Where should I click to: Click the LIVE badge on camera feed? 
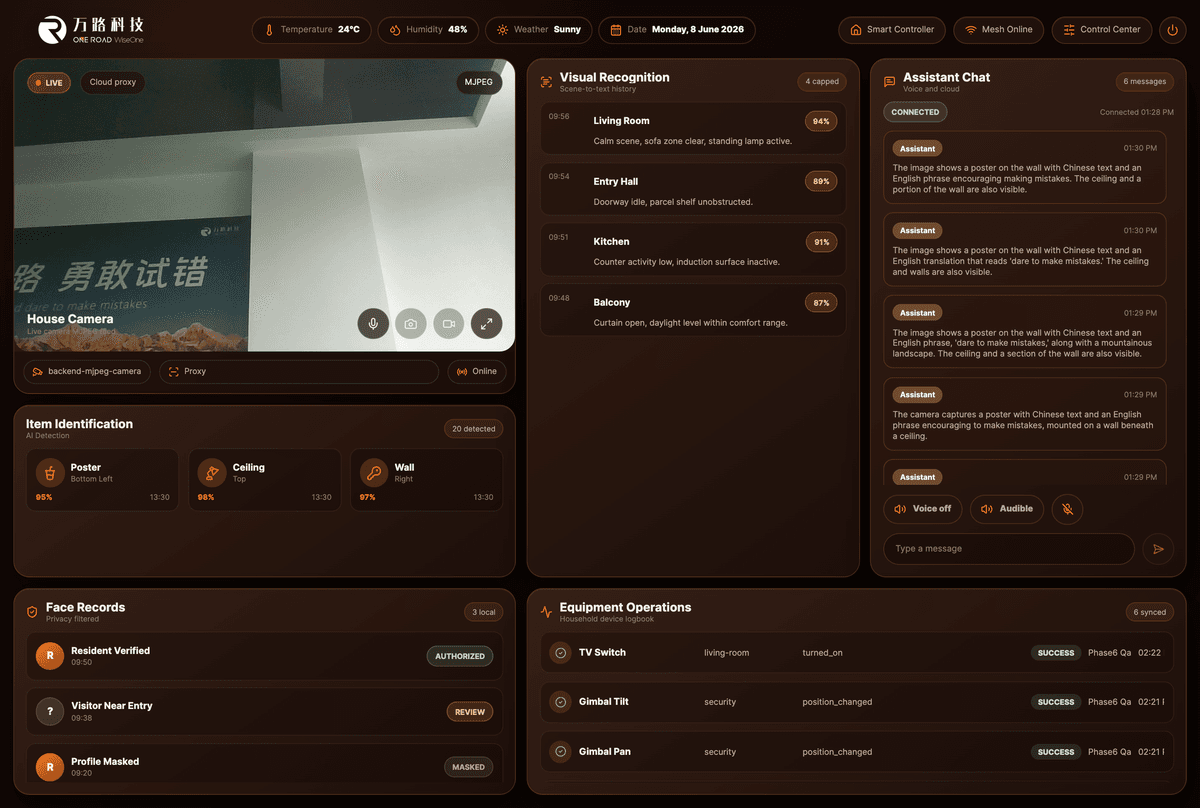(49, 83)
